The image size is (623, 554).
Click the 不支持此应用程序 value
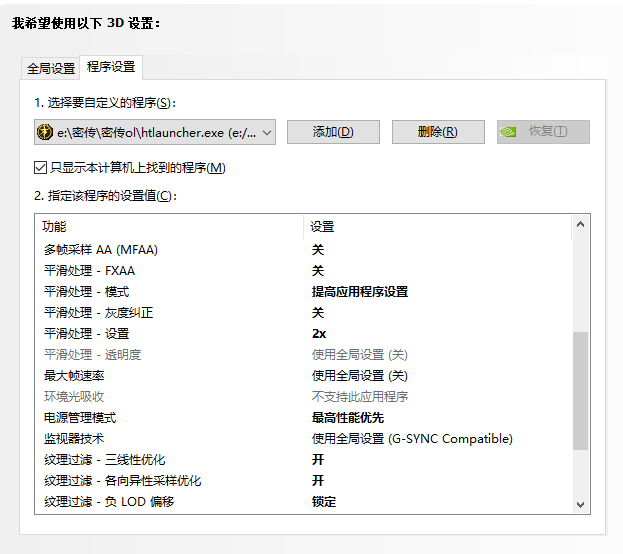[x=360, y=397]
